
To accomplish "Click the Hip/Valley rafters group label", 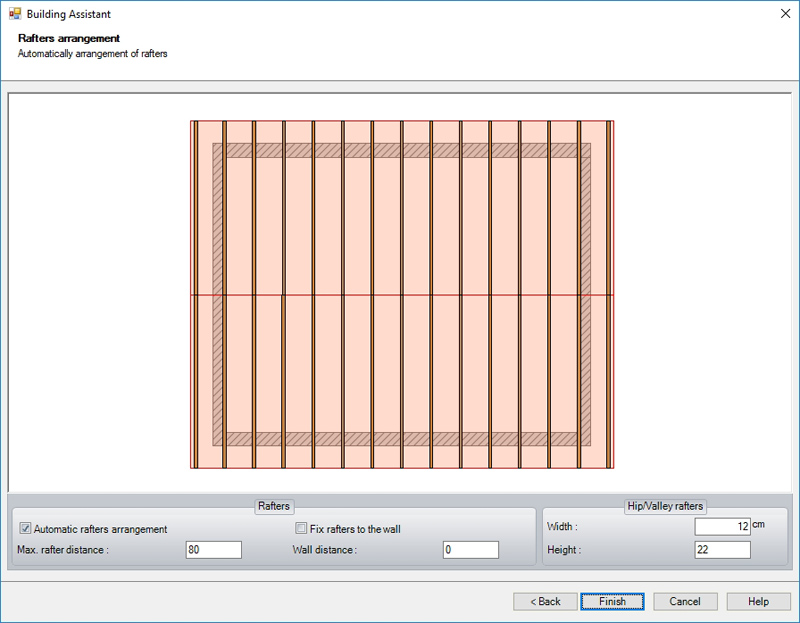I will (664, 507).
